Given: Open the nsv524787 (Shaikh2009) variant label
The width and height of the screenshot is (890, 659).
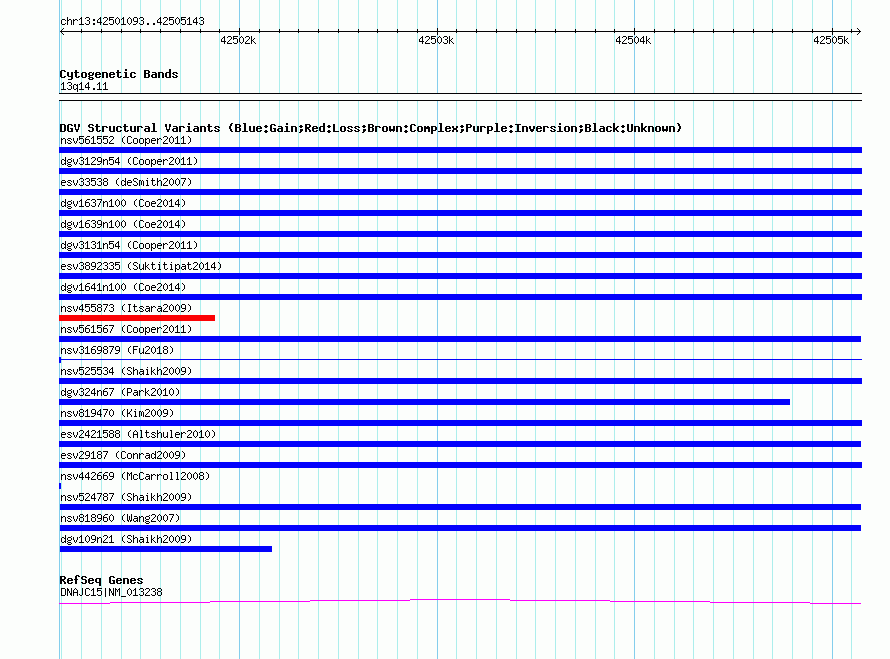Looking at the screenshot, I should point(126,497).
